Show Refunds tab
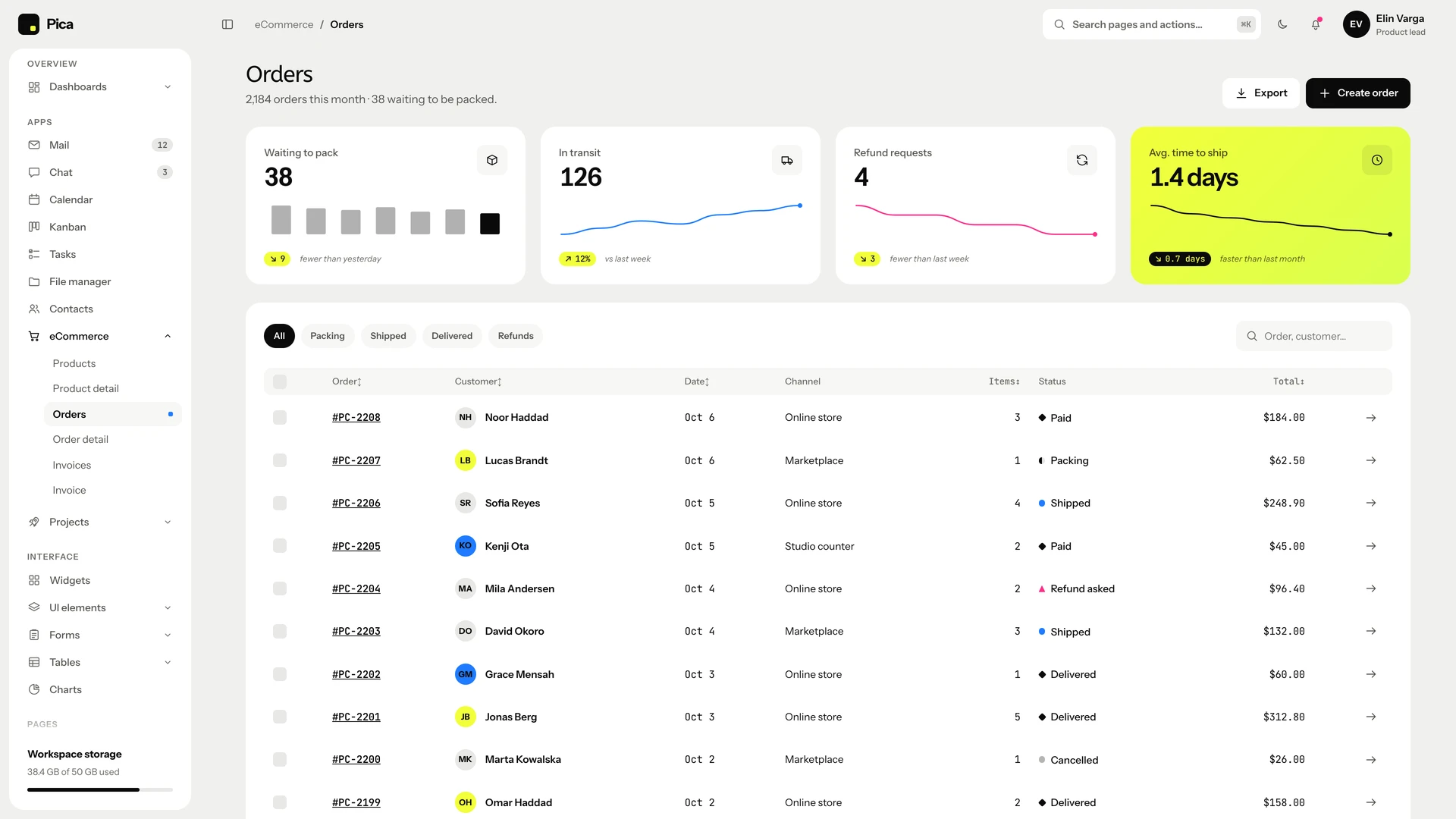 (516, 336)
